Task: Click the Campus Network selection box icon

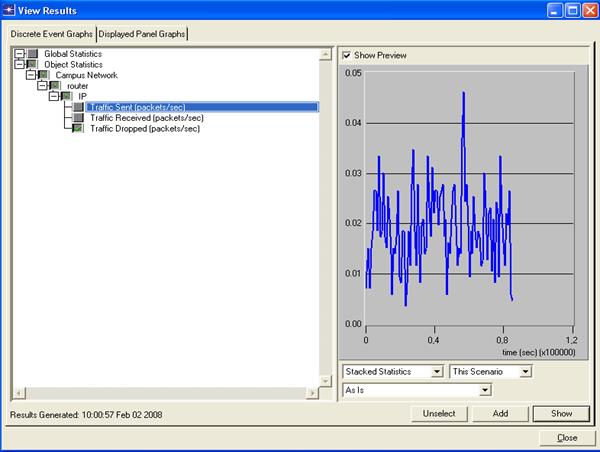Action: click(x=44, y=75)
